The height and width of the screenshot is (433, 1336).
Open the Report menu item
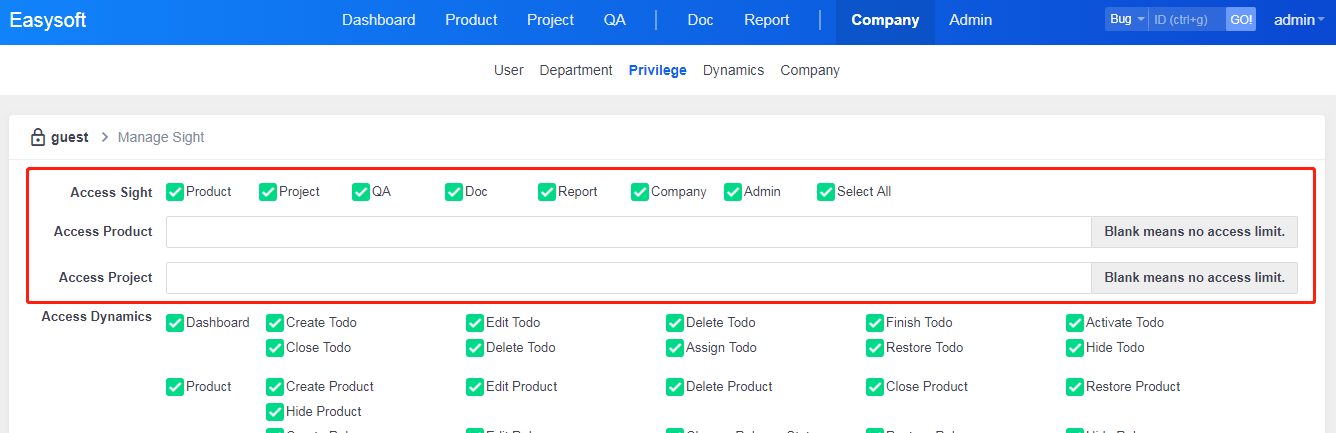point(766,20)
